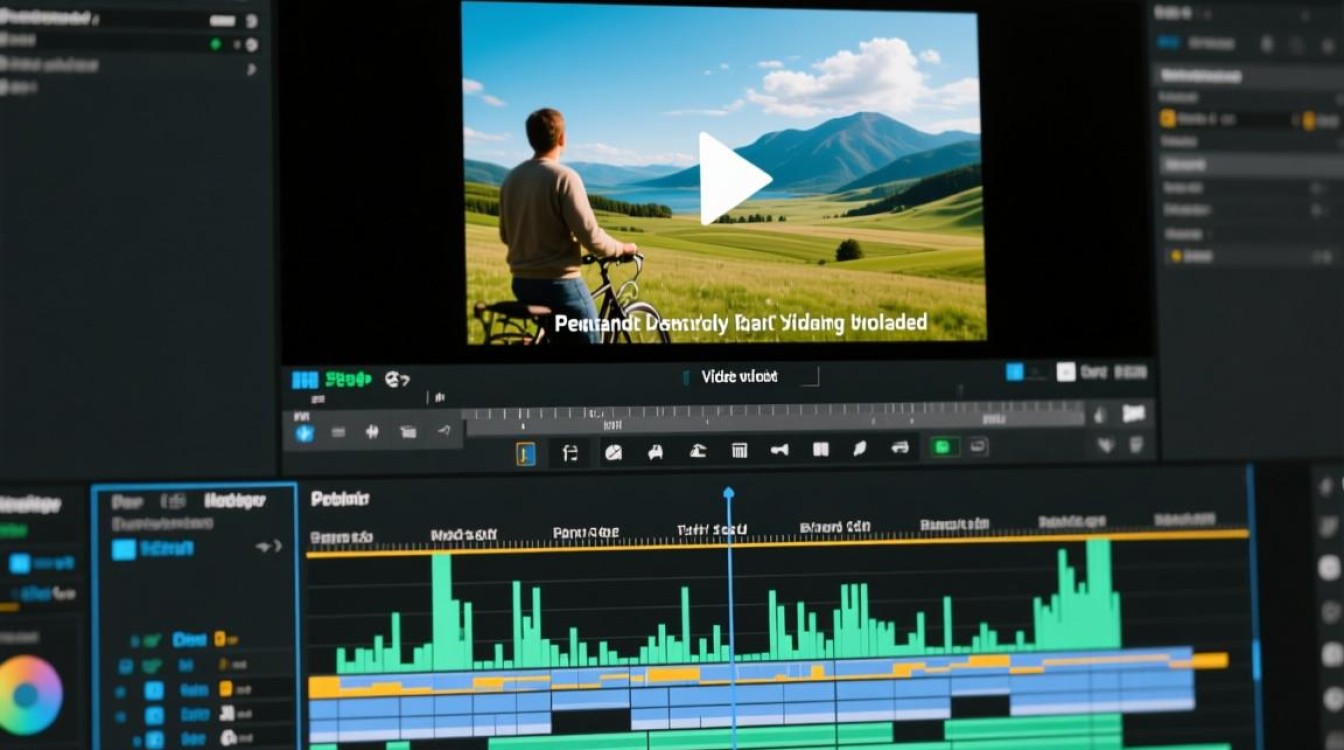Click the split-panel book icon in the toolbar
This screenshot has width=1344, height=750.
pos(820,451)
